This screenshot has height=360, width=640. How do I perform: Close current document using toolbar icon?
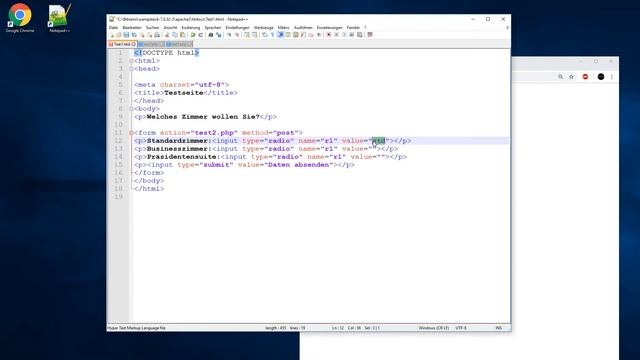[142, 35]
